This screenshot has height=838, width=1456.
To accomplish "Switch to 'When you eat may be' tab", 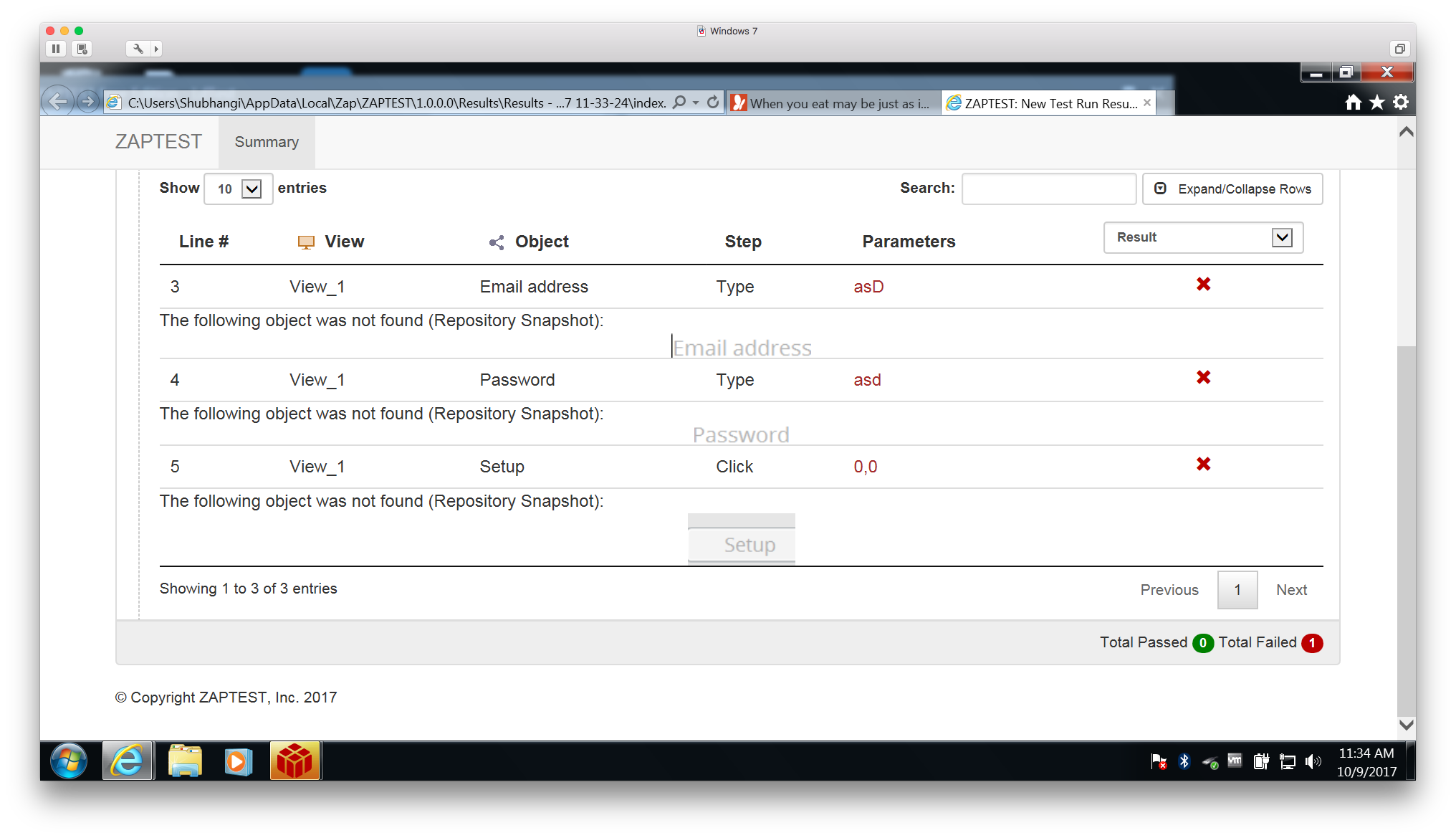I will pos(833,103).
